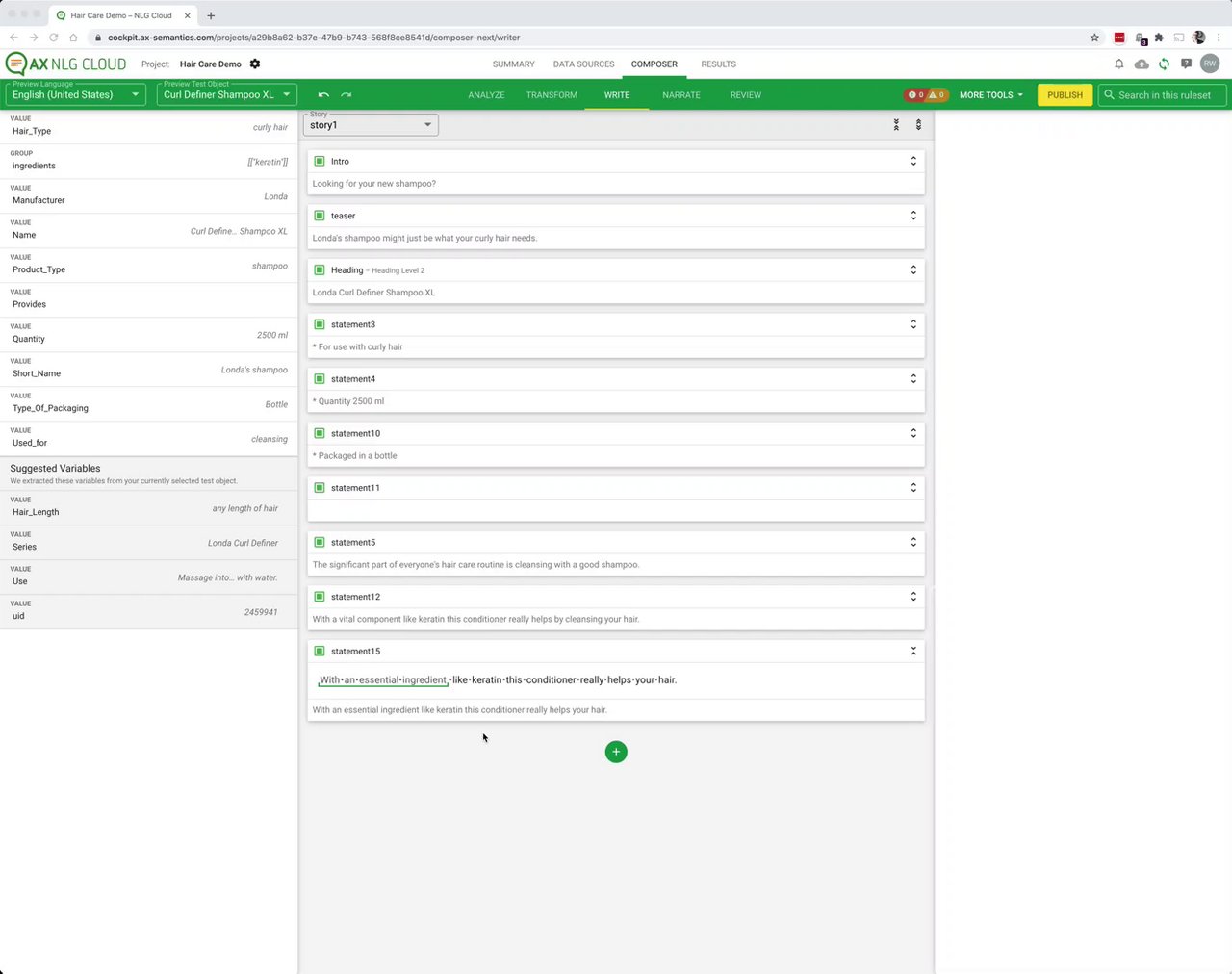This screenshot has width=1232, height=974.
Task: Bookmark this page with the star icon
Action: pos(1094,38)
